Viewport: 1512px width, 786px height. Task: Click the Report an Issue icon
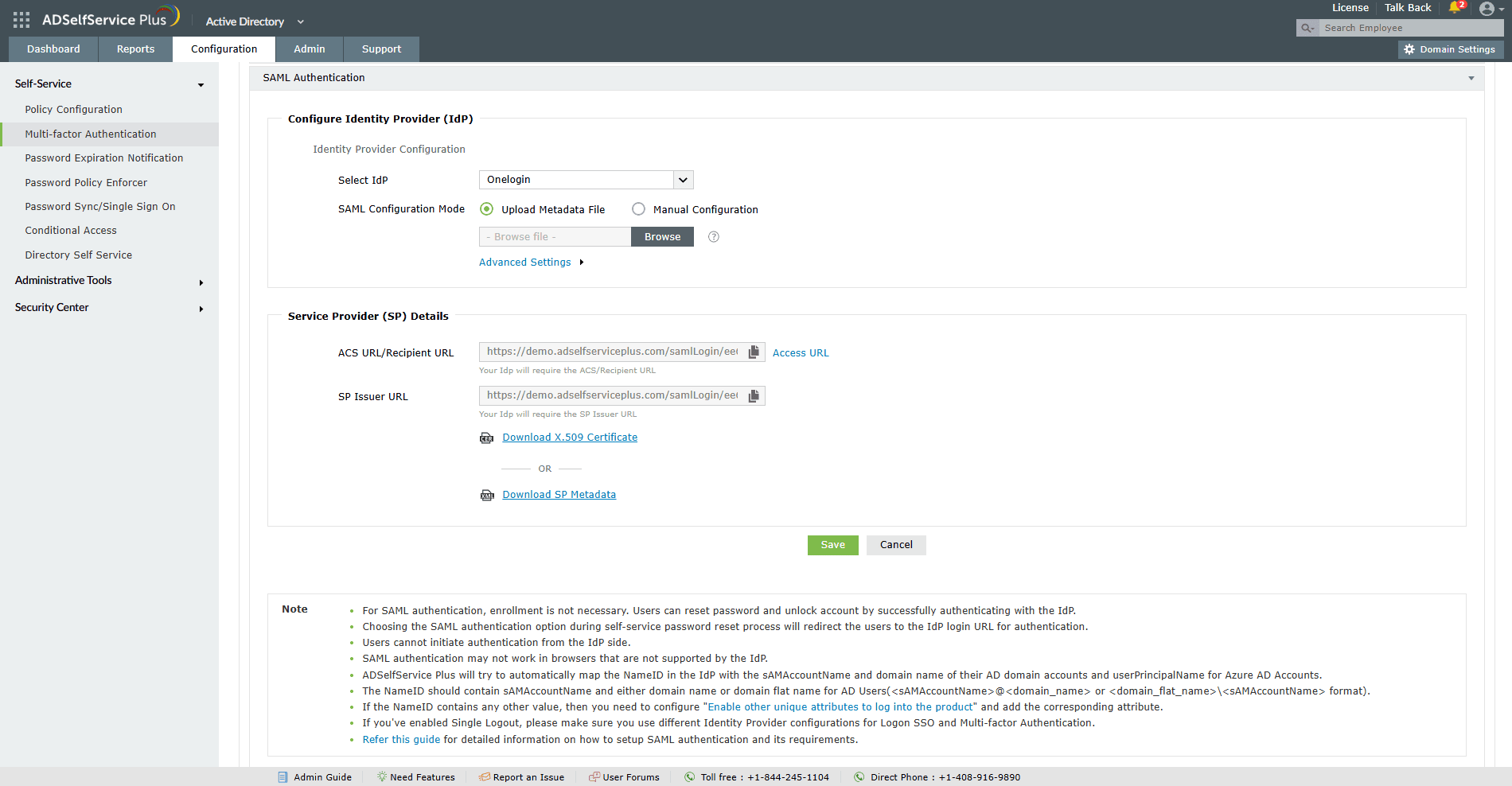485,777
